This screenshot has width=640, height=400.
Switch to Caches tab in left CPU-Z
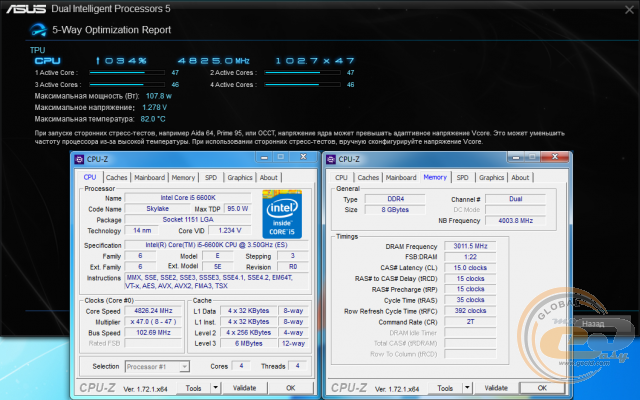[x=116, y=178]
